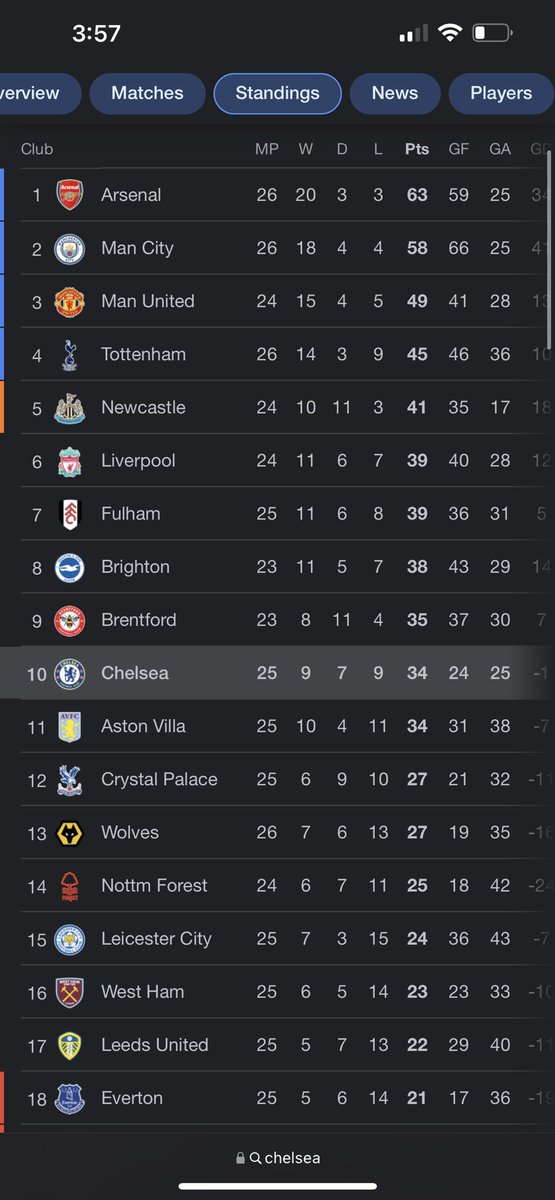The width and height of the screenshot is (555, 1200).
Task: Tap the Liverpool club crest
Action: point(70,460)
